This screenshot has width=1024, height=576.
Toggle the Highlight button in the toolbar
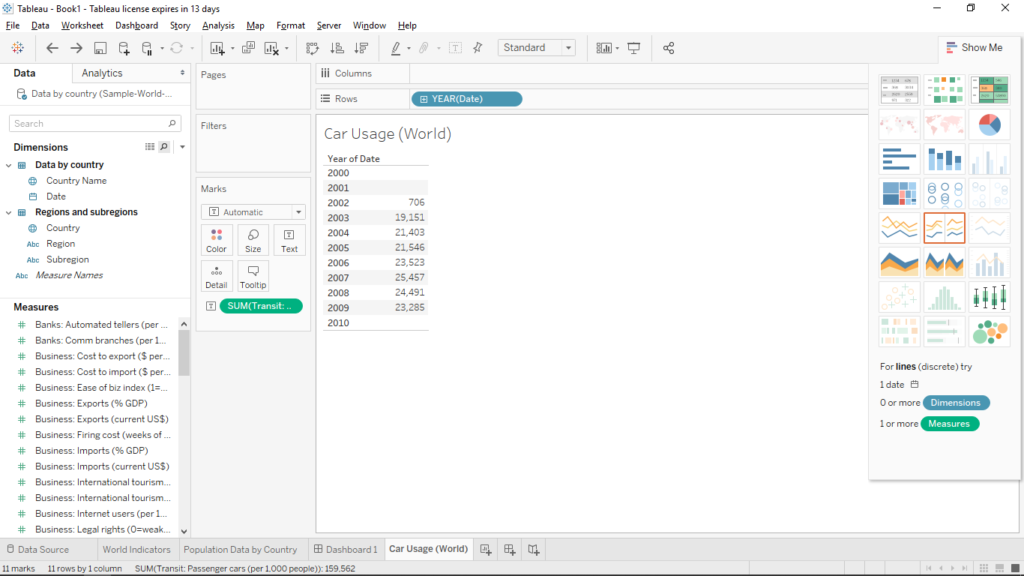coord(396,47)
